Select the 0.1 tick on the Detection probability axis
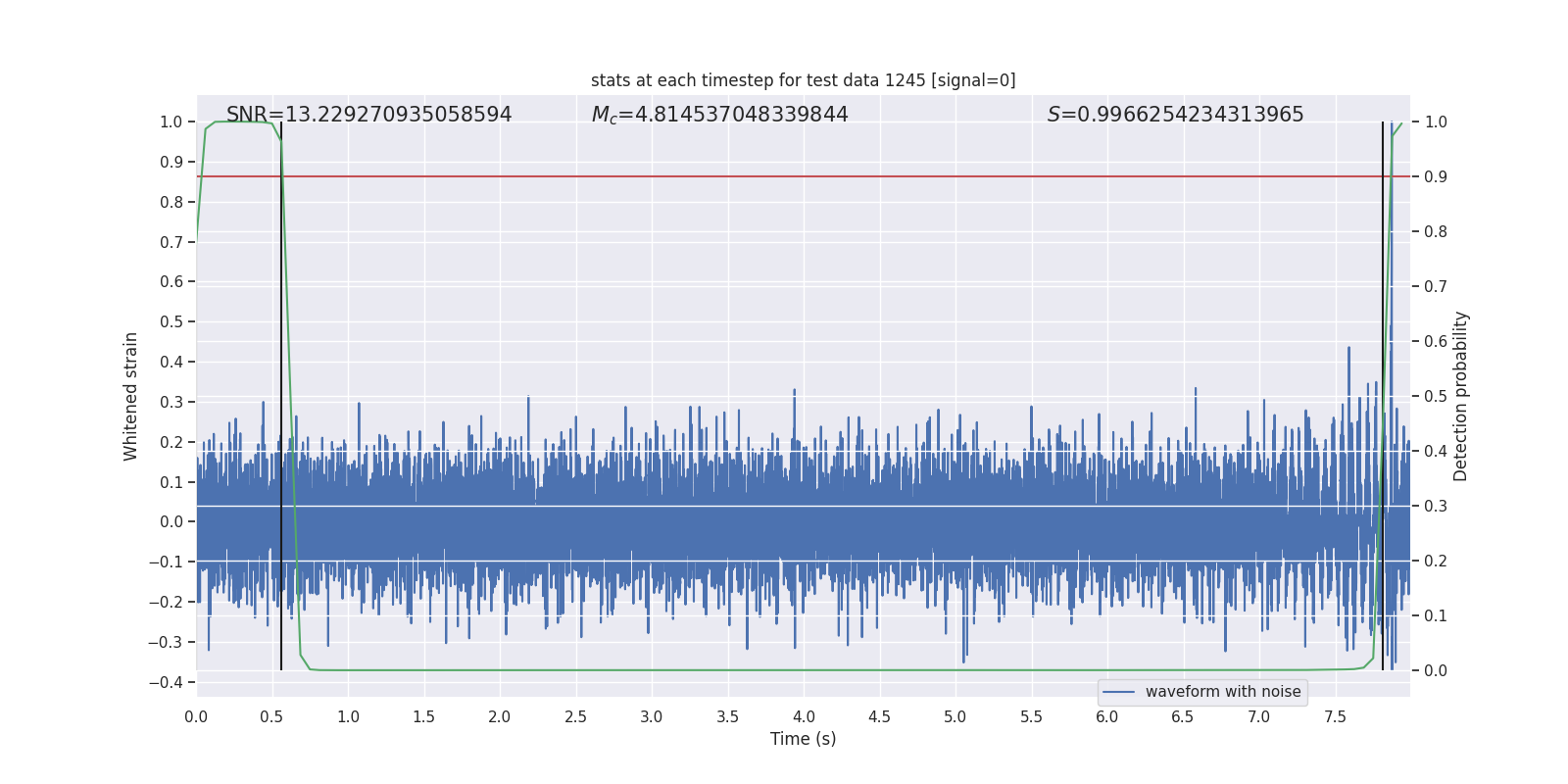The width and height of the screenshot is (1568, 784). (1436, 615)
